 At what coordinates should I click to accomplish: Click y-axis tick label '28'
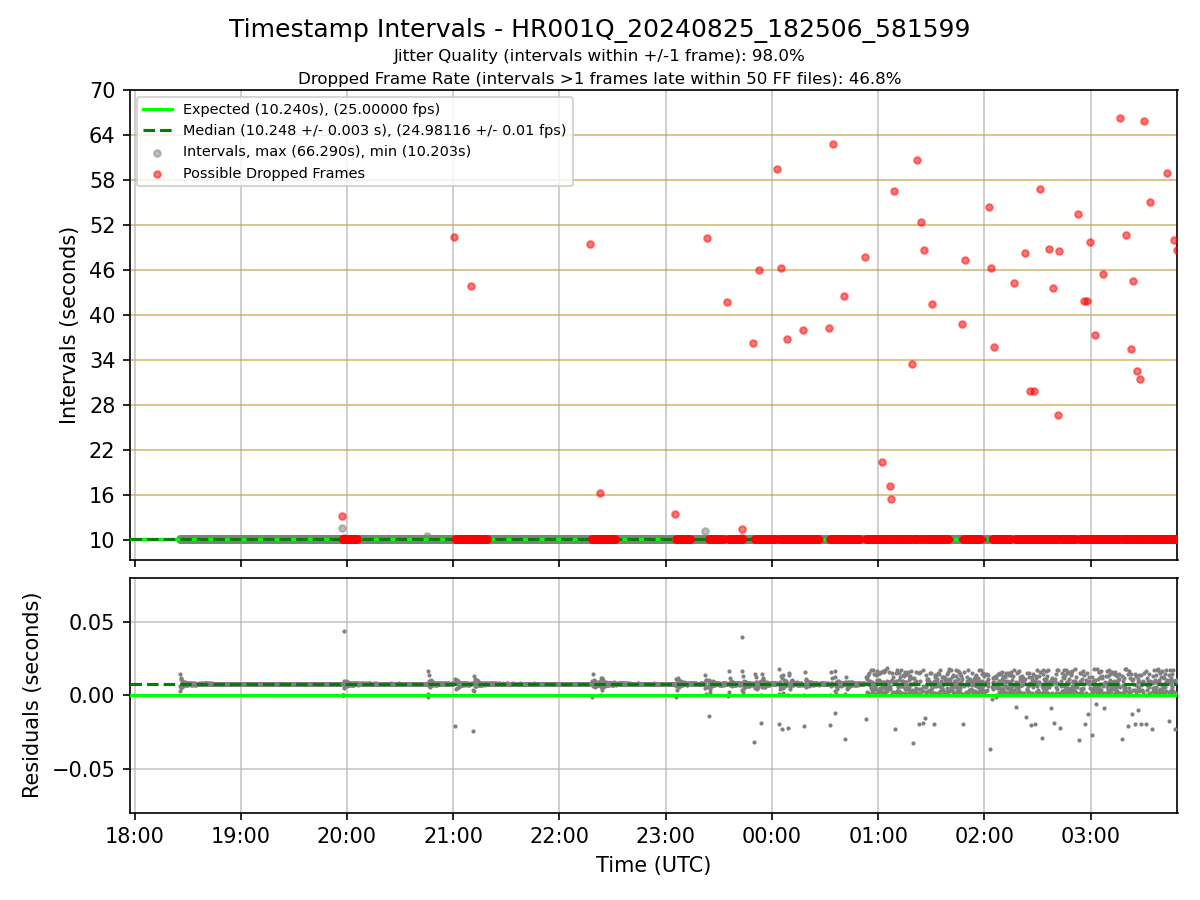(104, 405)
